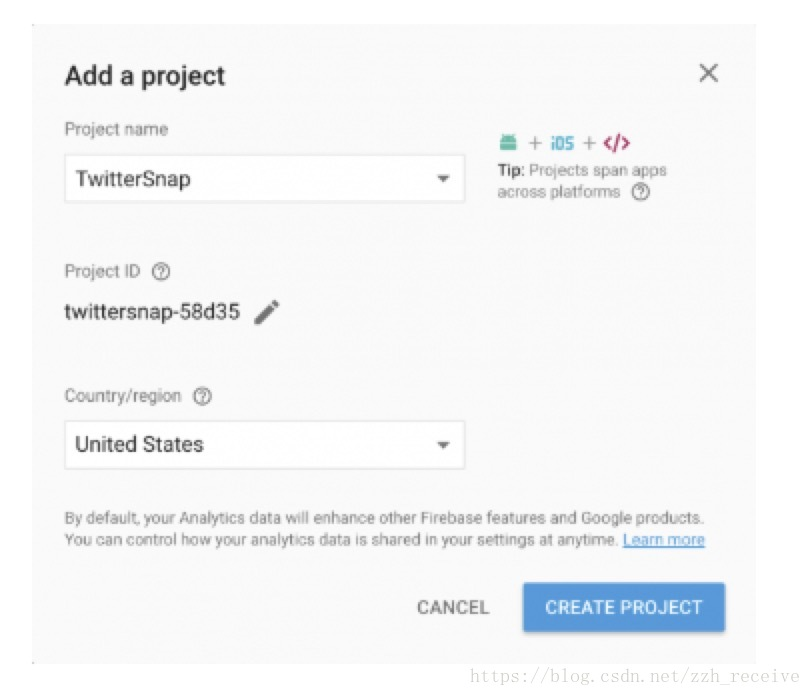This screenshot has width=812, height=696.
Task: Close the Add a project dialog
Action: click(708, 73)
